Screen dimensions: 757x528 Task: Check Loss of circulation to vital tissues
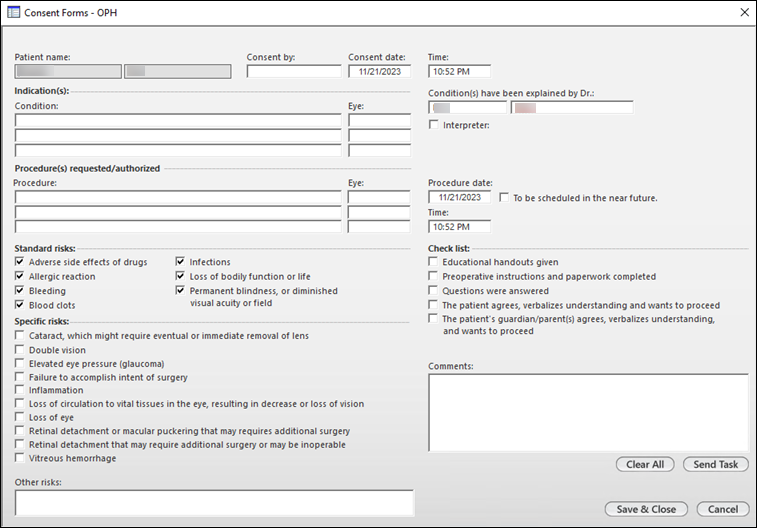point(19,403)
